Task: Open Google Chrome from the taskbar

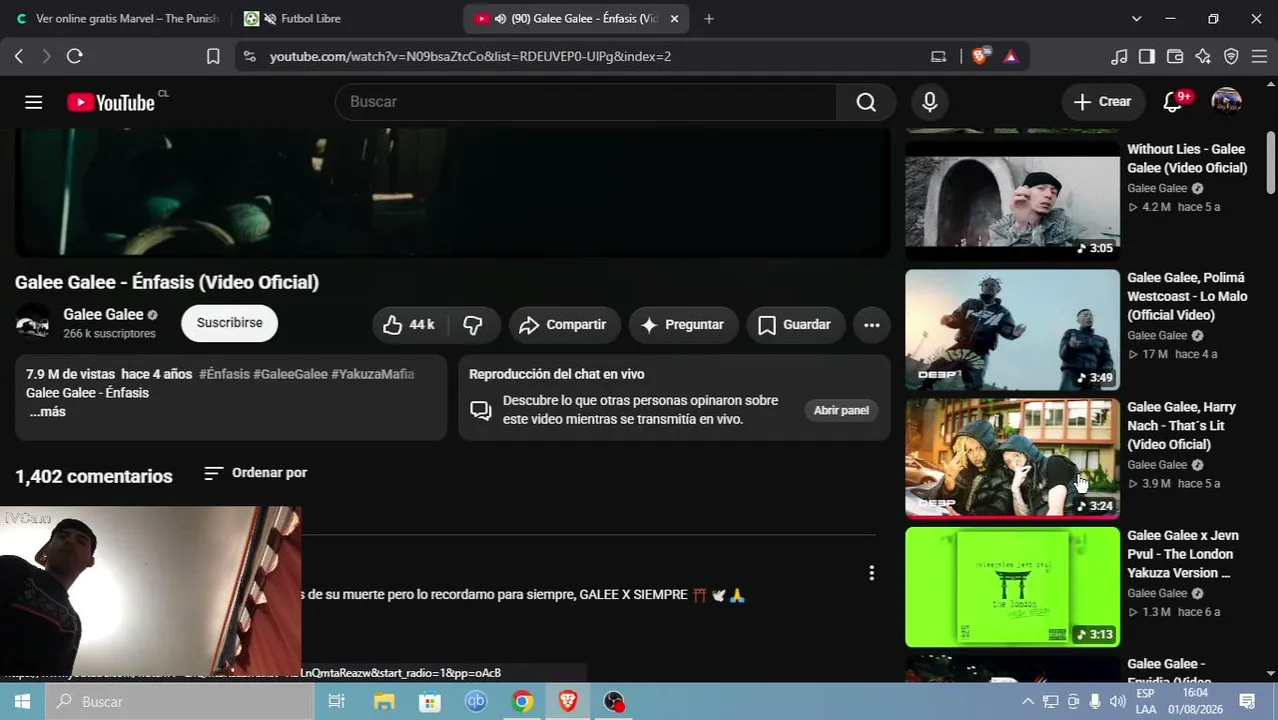Action: click(522, 702)
